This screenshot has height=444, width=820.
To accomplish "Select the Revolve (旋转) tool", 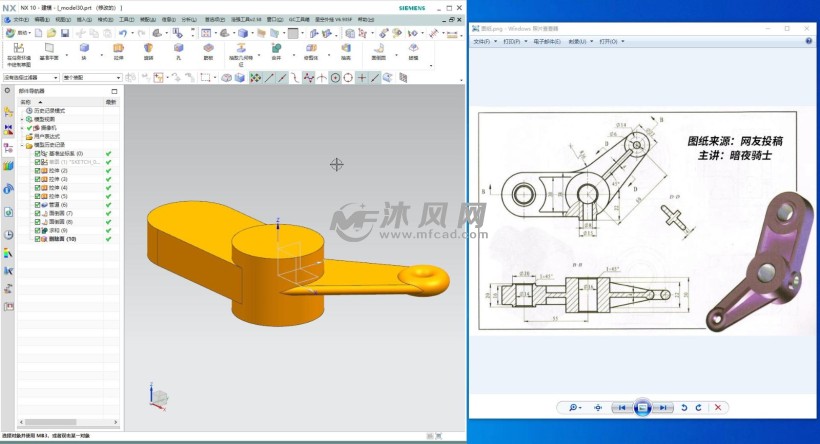I will pos(149,52).
